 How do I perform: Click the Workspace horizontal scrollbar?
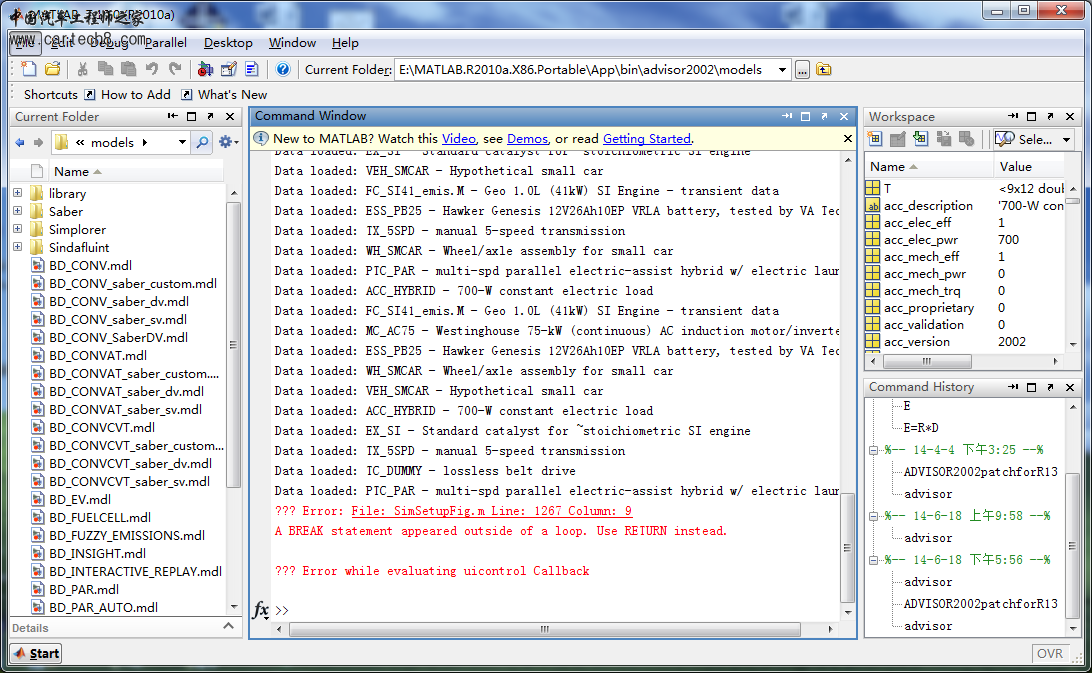point(927,361)
